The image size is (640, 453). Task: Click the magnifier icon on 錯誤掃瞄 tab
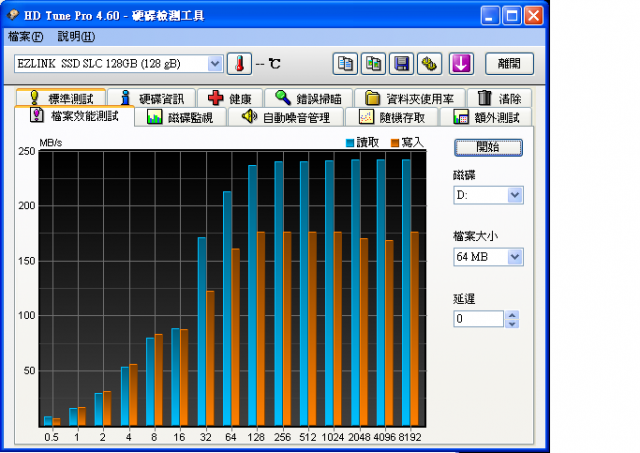[x=282, y=98]
